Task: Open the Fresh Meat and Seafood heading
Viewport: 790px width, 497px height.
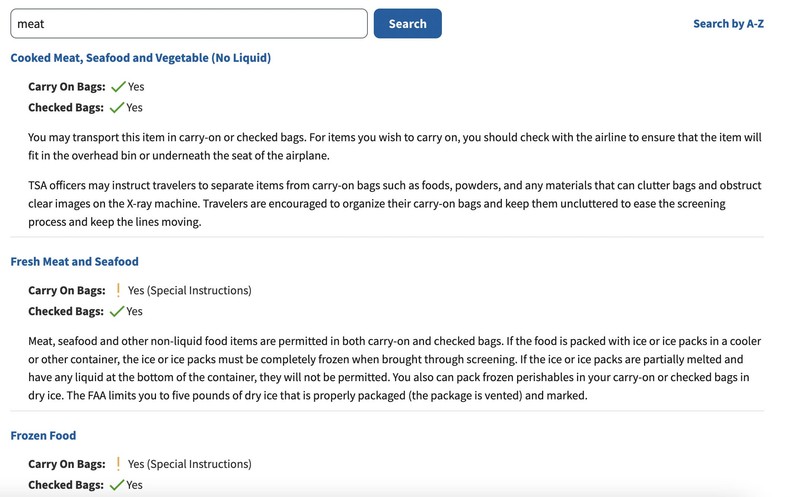Action: click(74, 262)
